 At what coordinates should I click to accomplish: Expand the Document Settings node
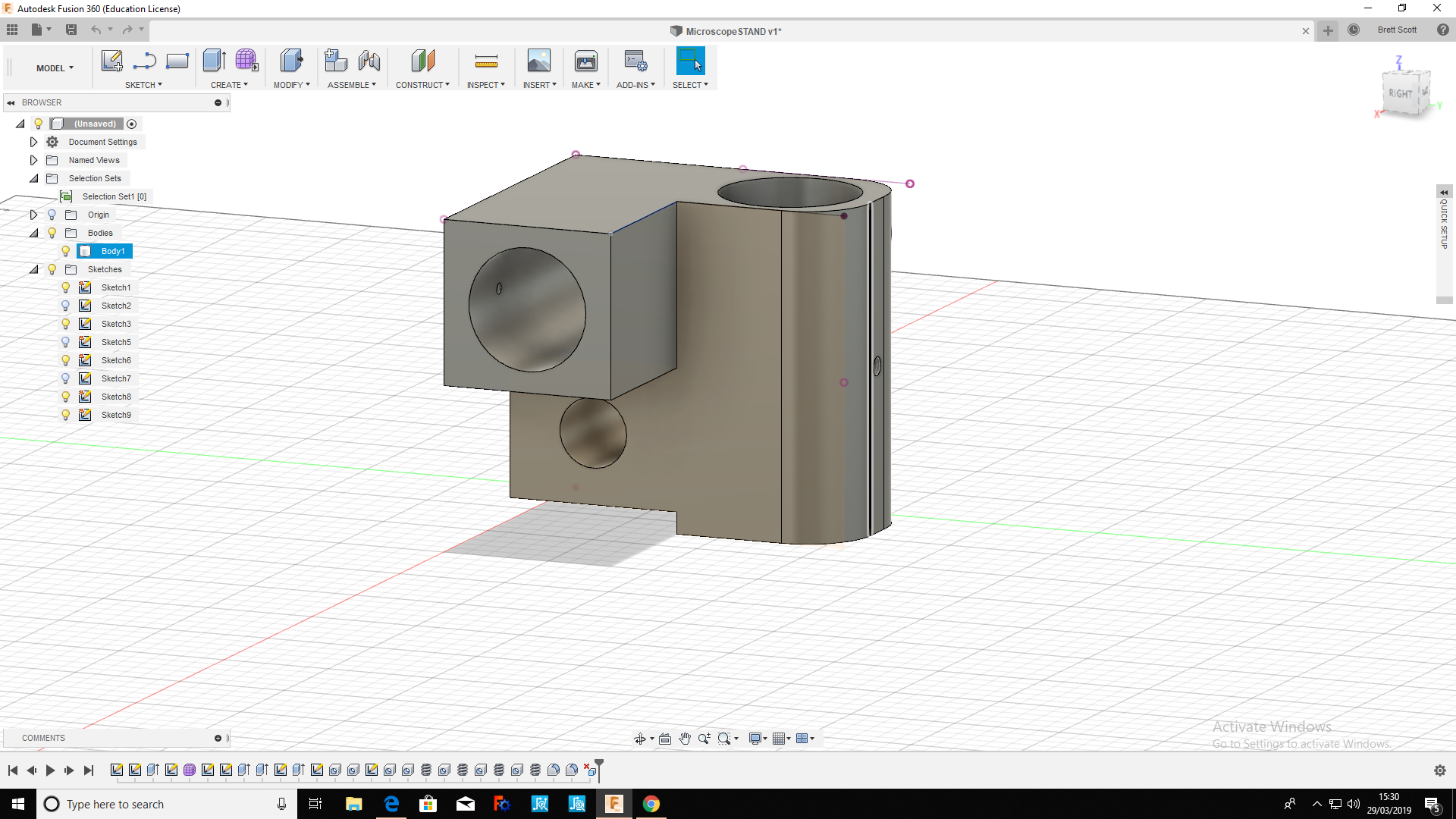pyautogui.click(x=33, y=142)
